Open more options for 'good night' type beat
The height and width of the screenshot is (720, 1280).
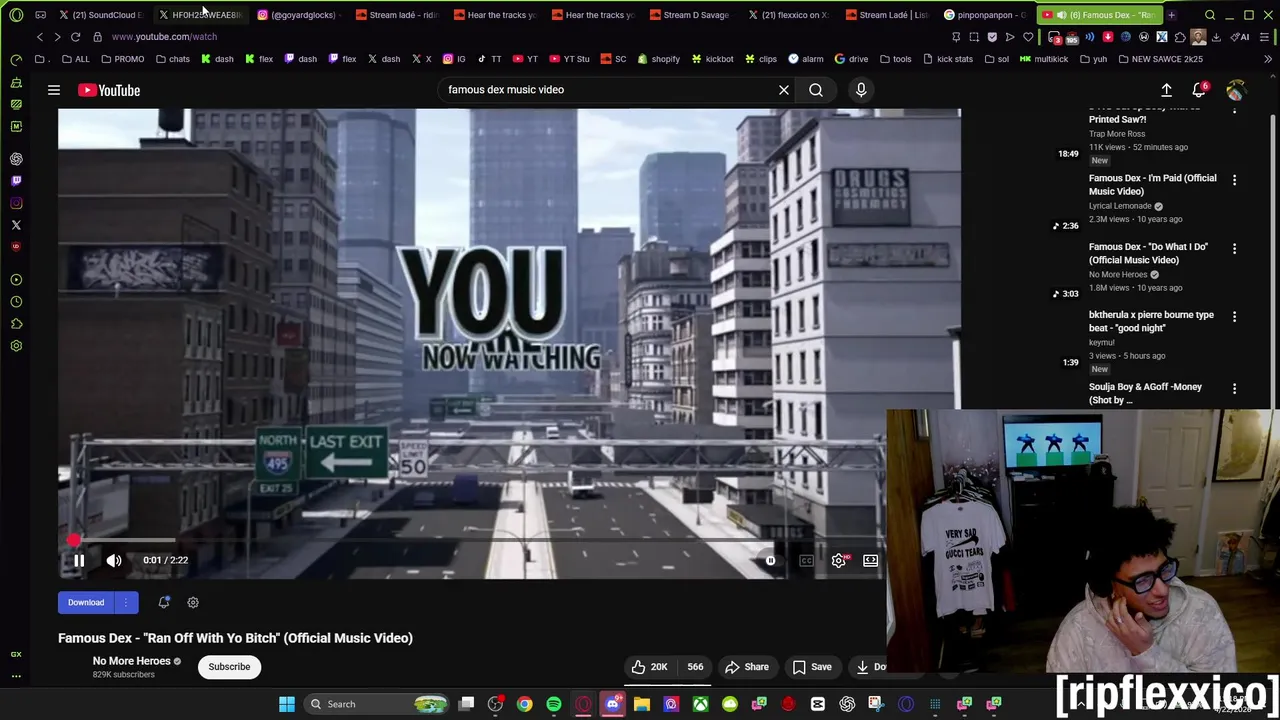click(1234, 316)
